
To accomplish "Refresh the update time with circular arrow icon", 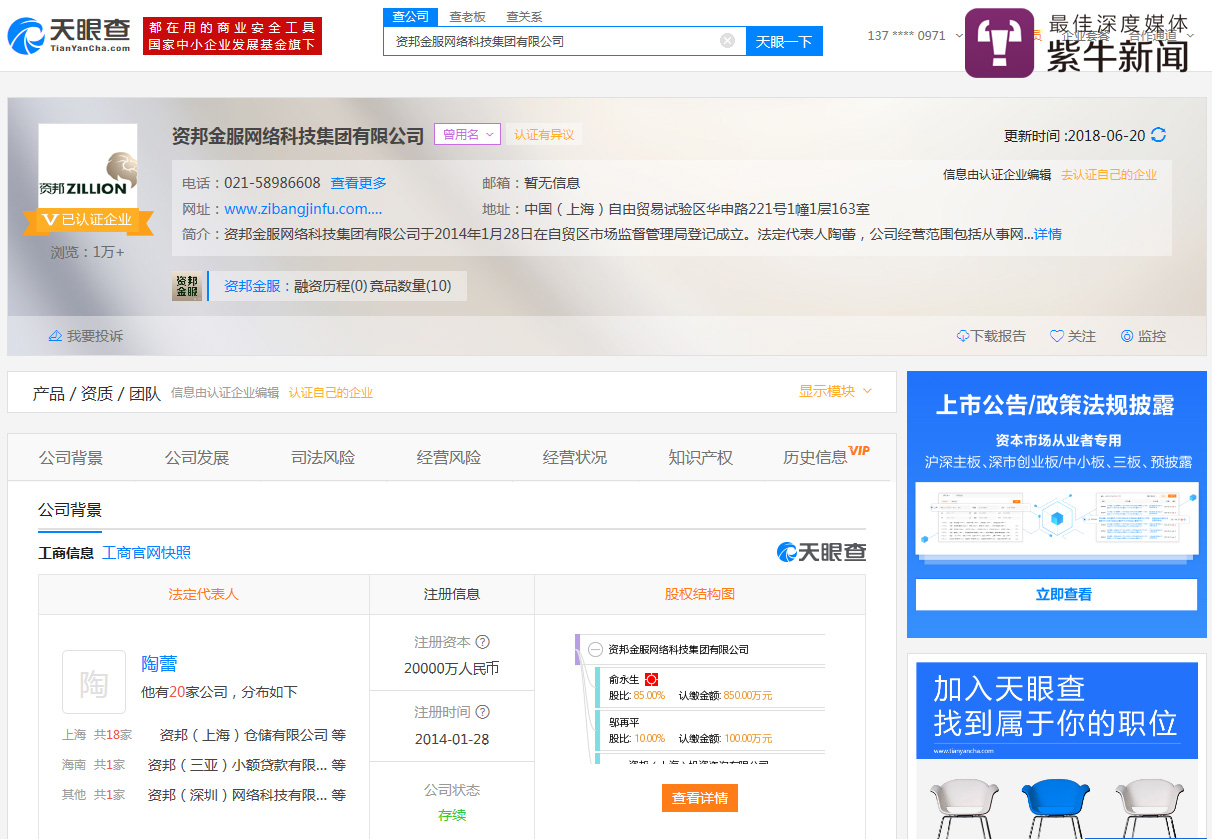I will point(1158,135).
